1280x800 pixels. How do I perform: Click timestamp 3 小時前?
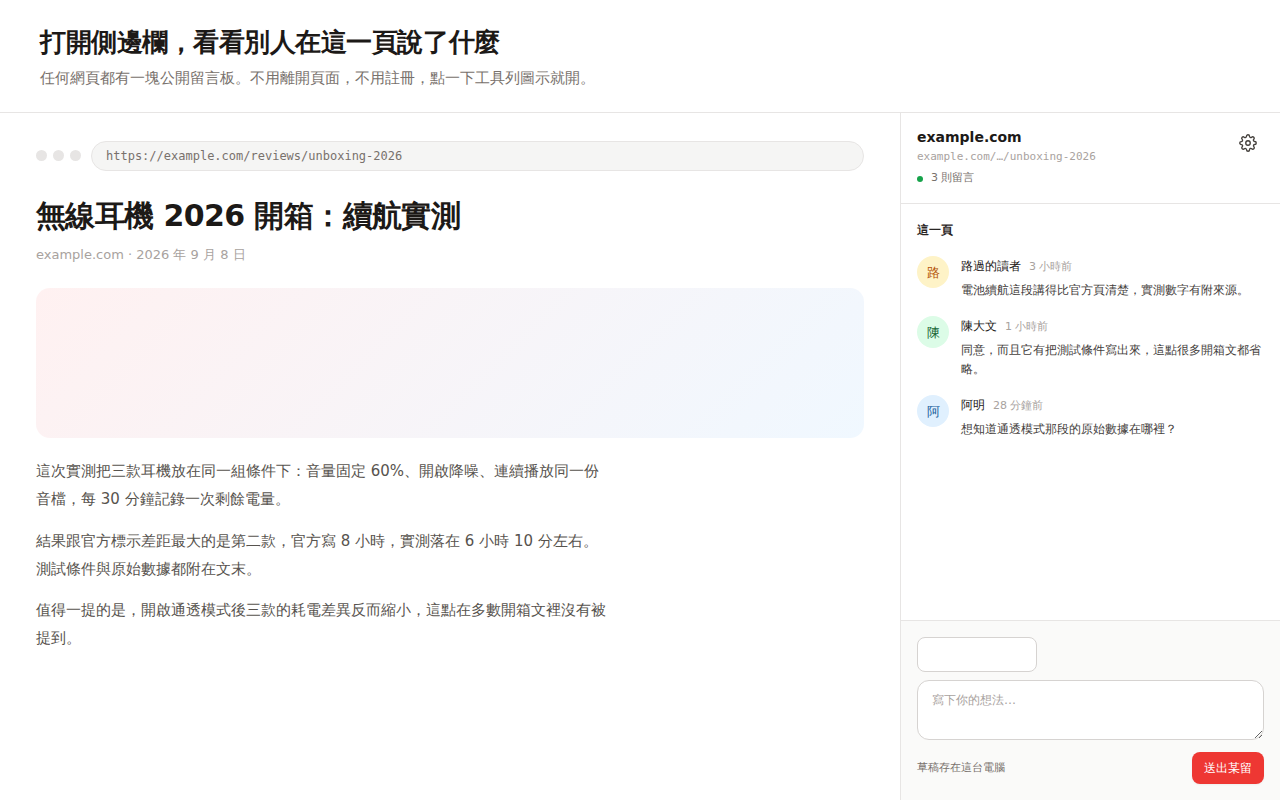pos(1050,267)
